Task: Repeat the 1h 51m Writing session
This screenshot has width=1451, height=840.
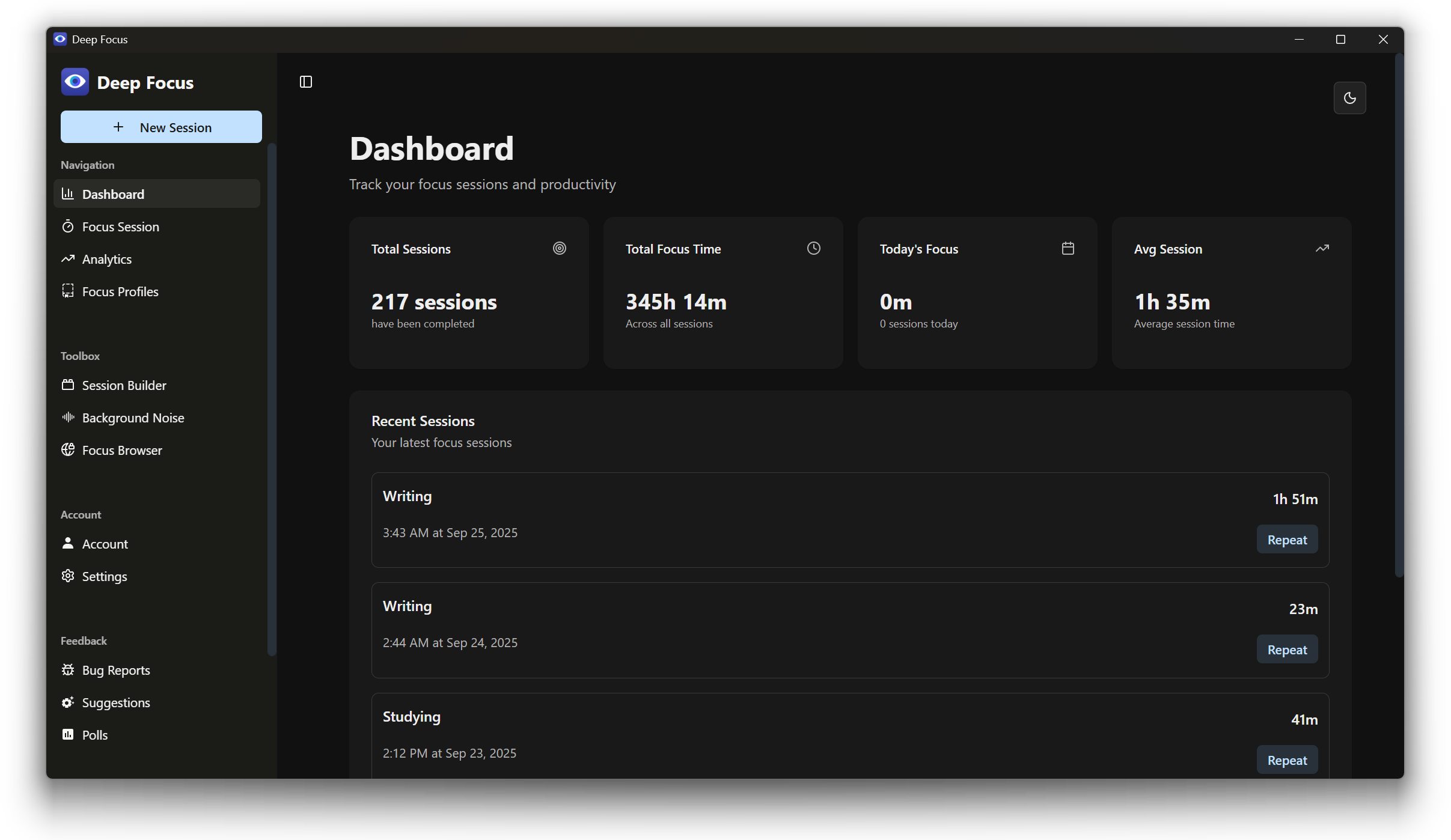Action: click(x=1287, y=540)
